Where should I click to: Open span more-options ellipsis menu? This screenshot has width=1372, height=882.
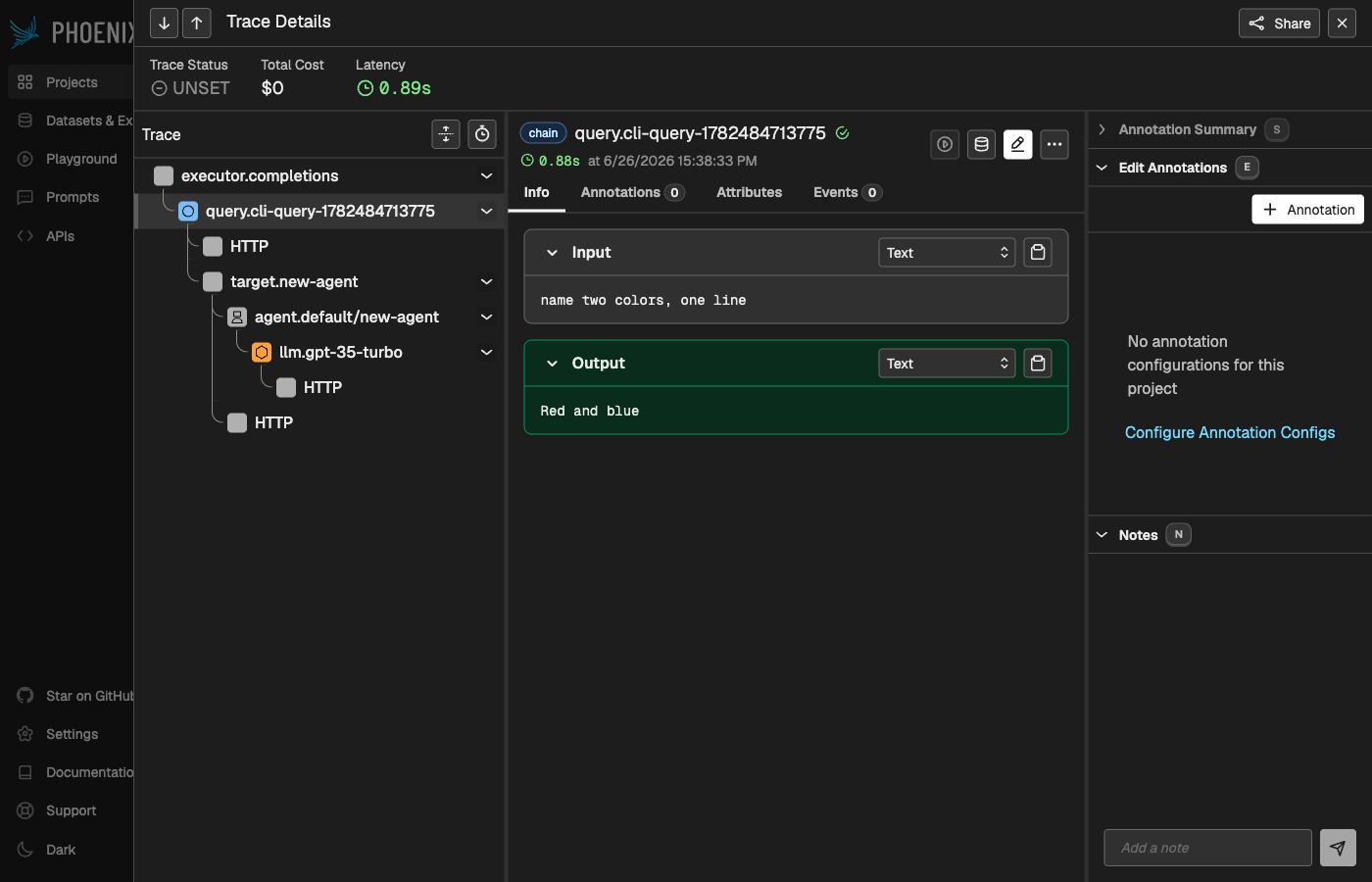coord(1054,144)
